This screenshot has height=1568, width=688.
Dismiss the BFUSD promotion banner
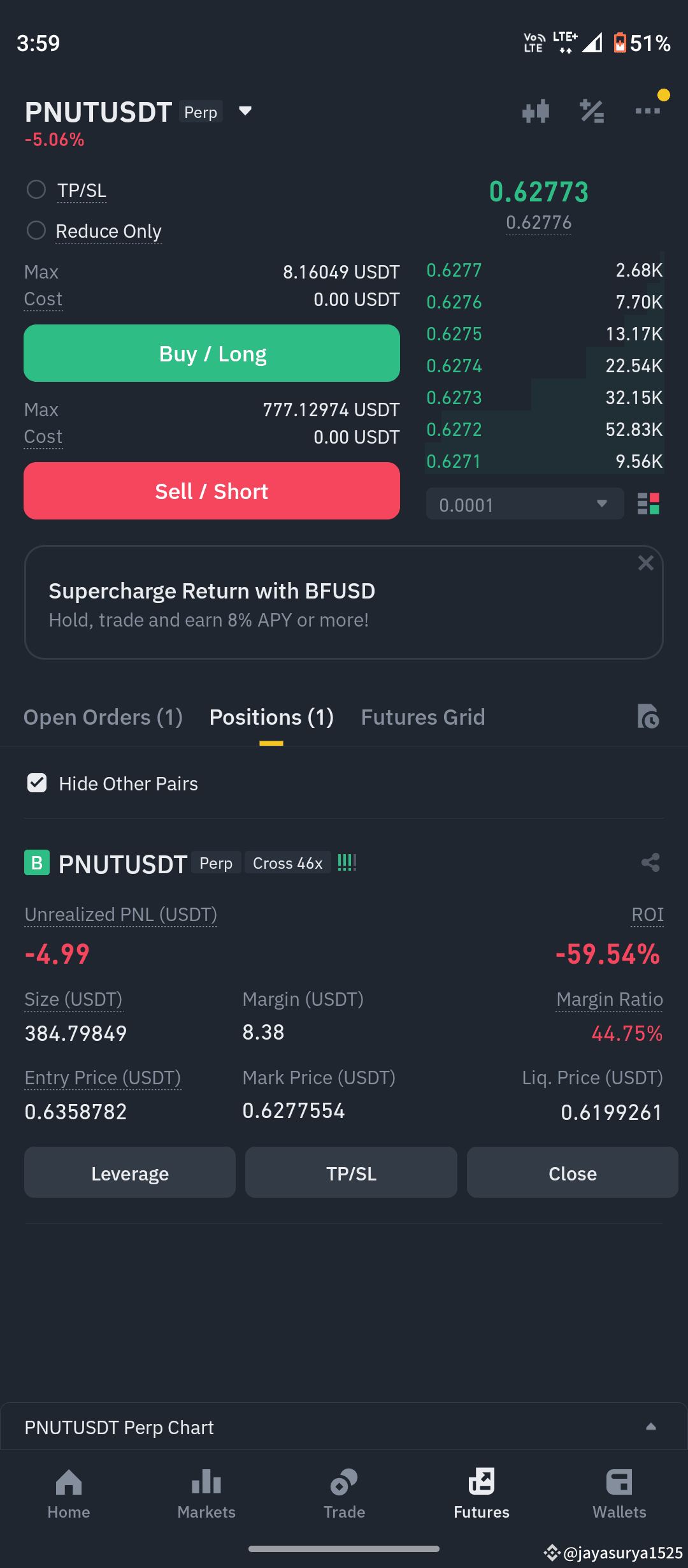coord(645,563)
